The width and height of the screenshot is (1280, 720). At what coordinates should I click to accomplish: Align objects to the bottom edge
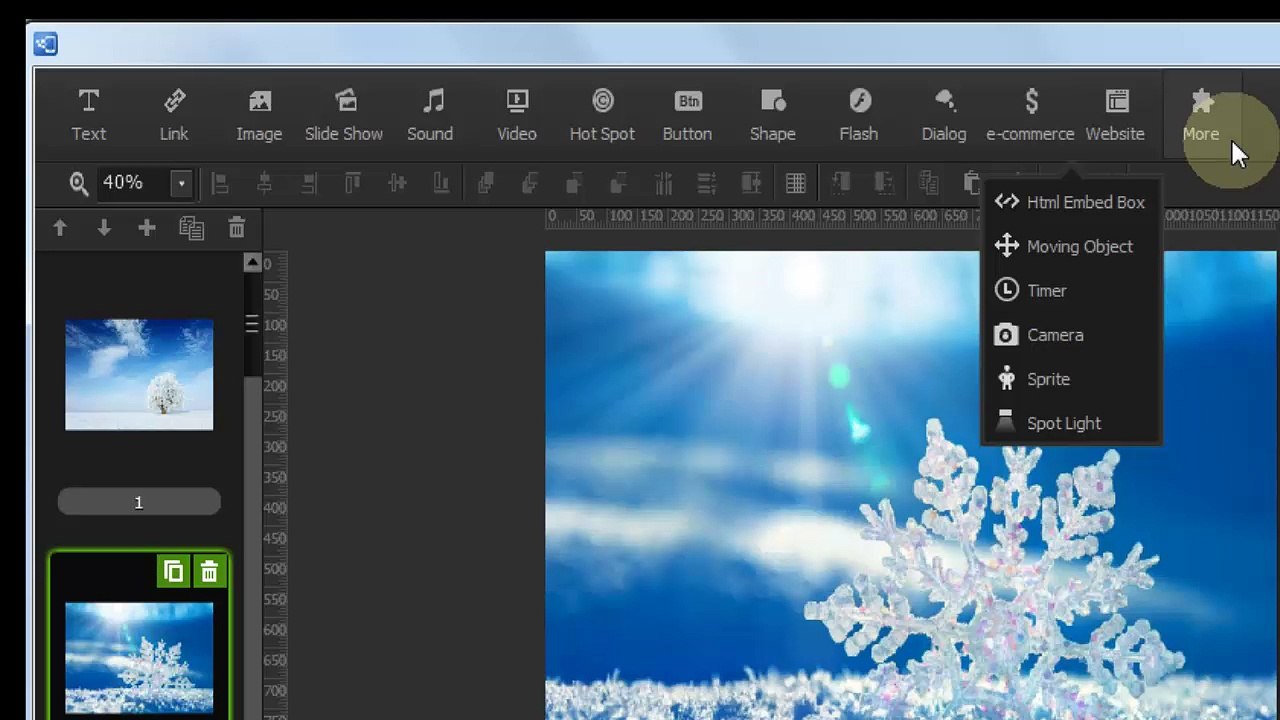[x=441, y=183]
